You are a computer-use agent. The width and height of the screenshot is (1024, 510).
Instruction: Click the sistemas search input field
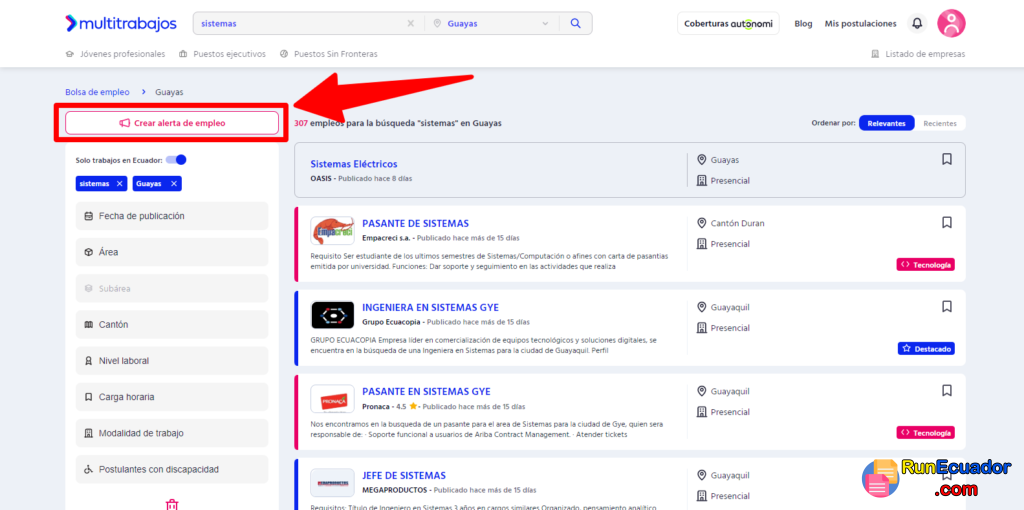coord(300,23)
